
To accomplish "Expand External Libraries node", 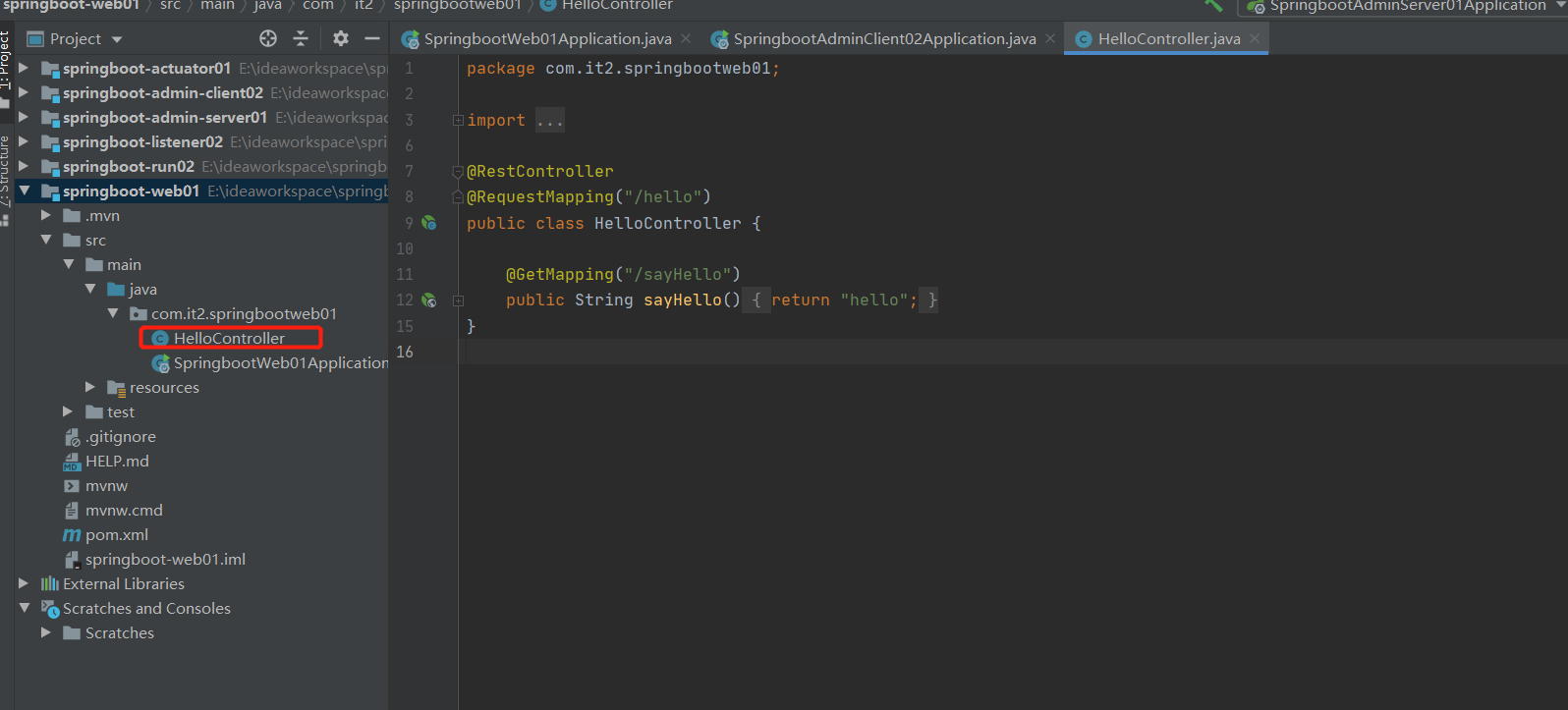I will [24, 583].
